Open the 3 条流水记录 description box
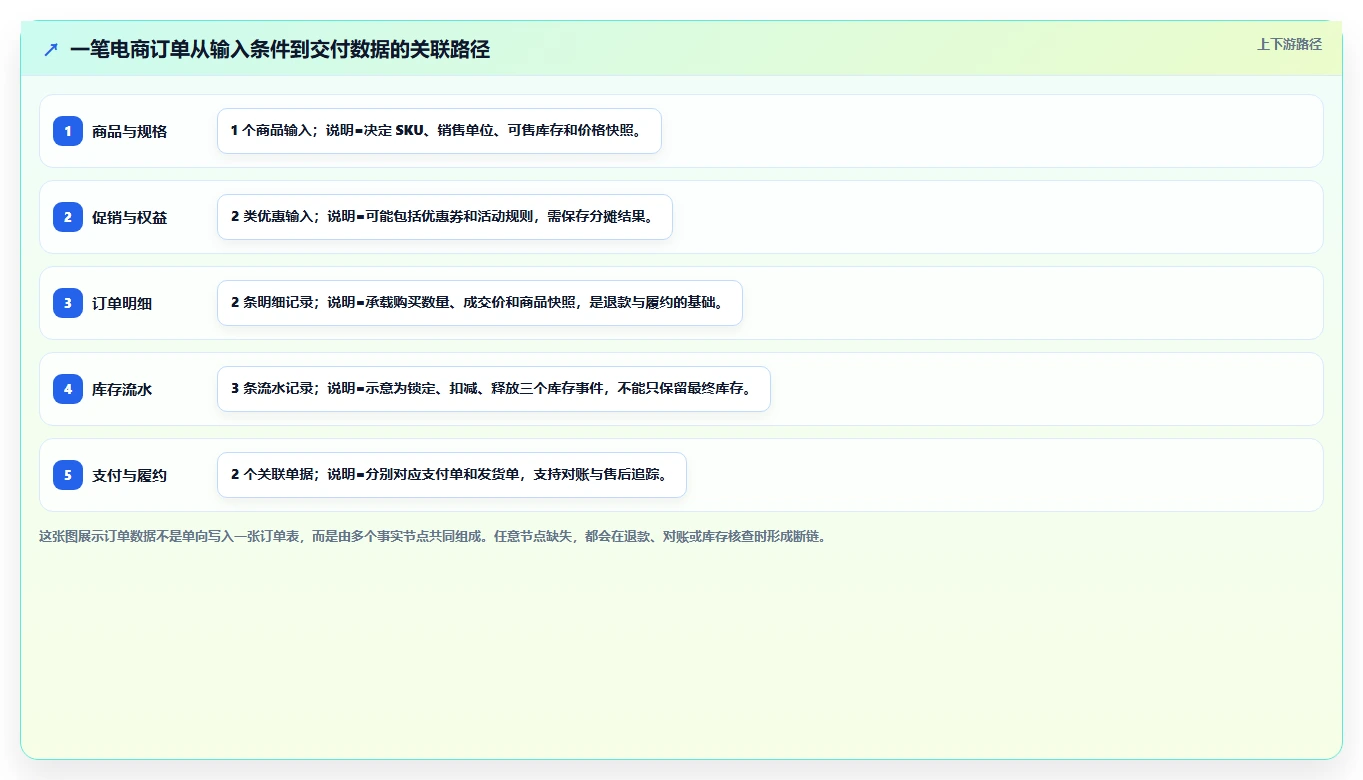 coord(494,389)
